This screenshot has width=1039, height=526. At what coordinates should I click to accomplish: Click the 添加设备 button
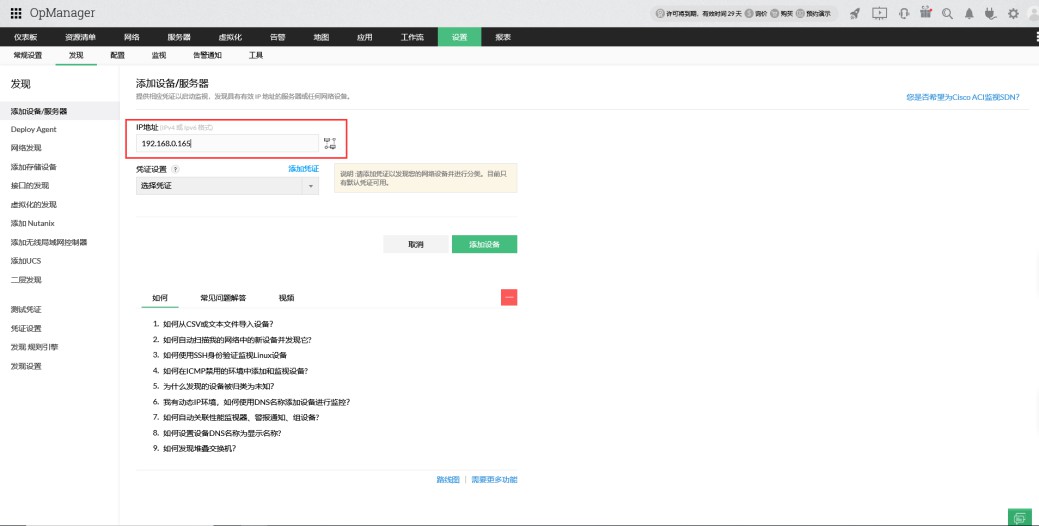click(x=484, y=244)
